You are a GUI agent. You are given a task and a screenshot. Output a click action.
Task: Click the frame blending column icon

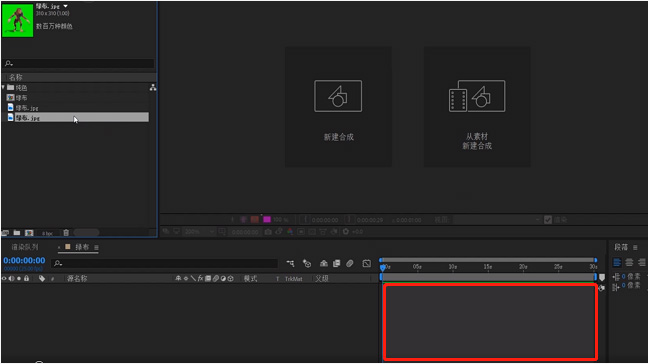(x=208, y=278)
